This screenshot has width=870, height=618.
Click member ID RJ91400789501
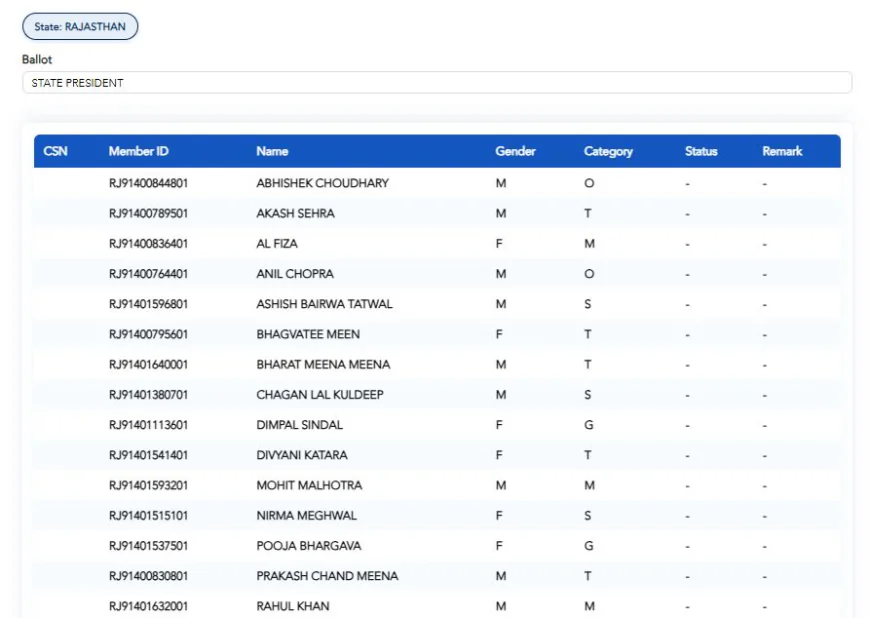click(148, 213)
